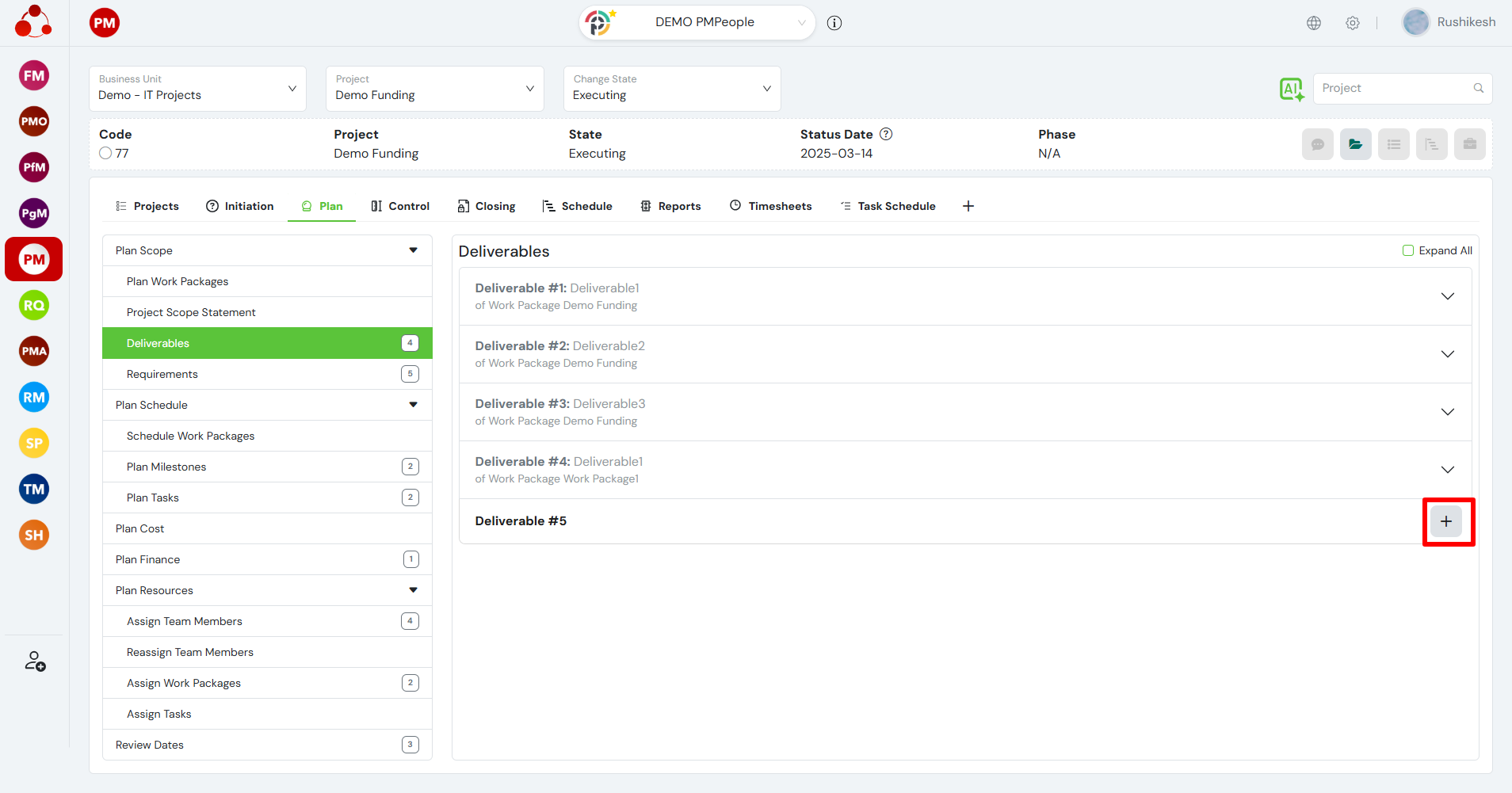The height and width of the screenshot is (793, 1512).
Task: Select the radio button beside code 77
Action: (105, 154)
